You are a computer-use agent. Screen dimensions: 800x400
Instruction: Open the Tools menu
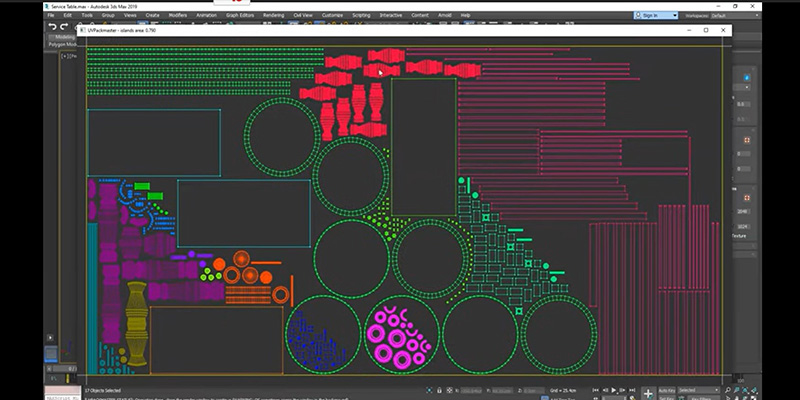87,15
